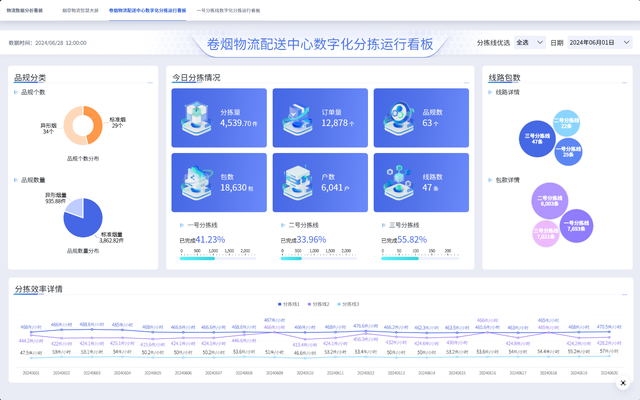
Task: Click the light 异形烟 donut segment
Action: [x=69, y=127]
